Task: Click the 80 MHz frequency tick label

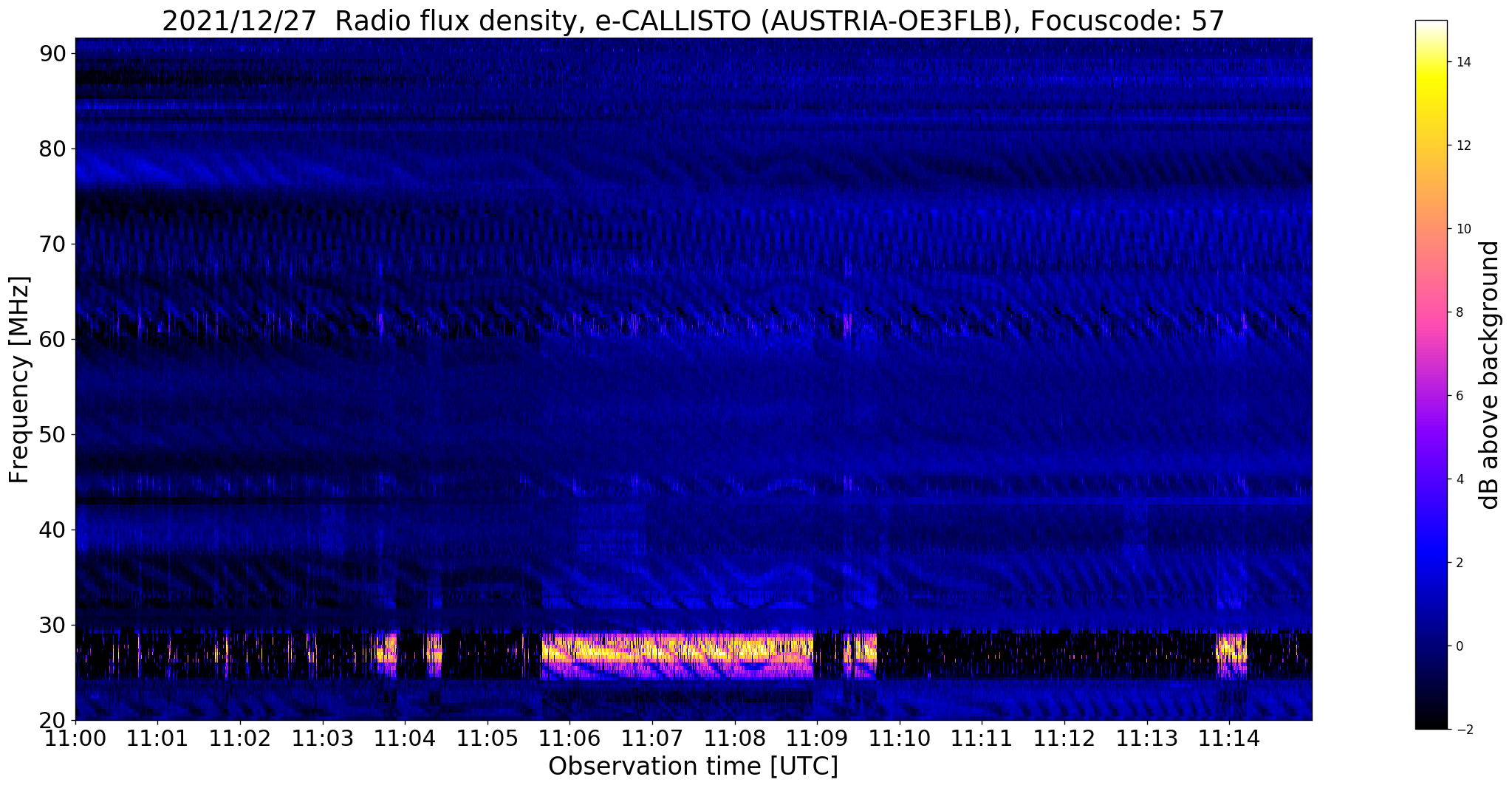Action: tap(51, 148)
